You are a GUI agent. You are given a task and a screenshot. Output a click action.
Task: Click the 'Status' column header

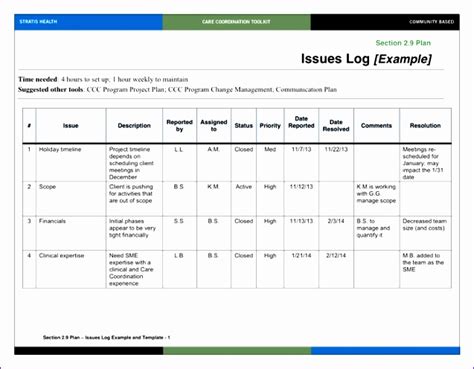coord(244,126)
